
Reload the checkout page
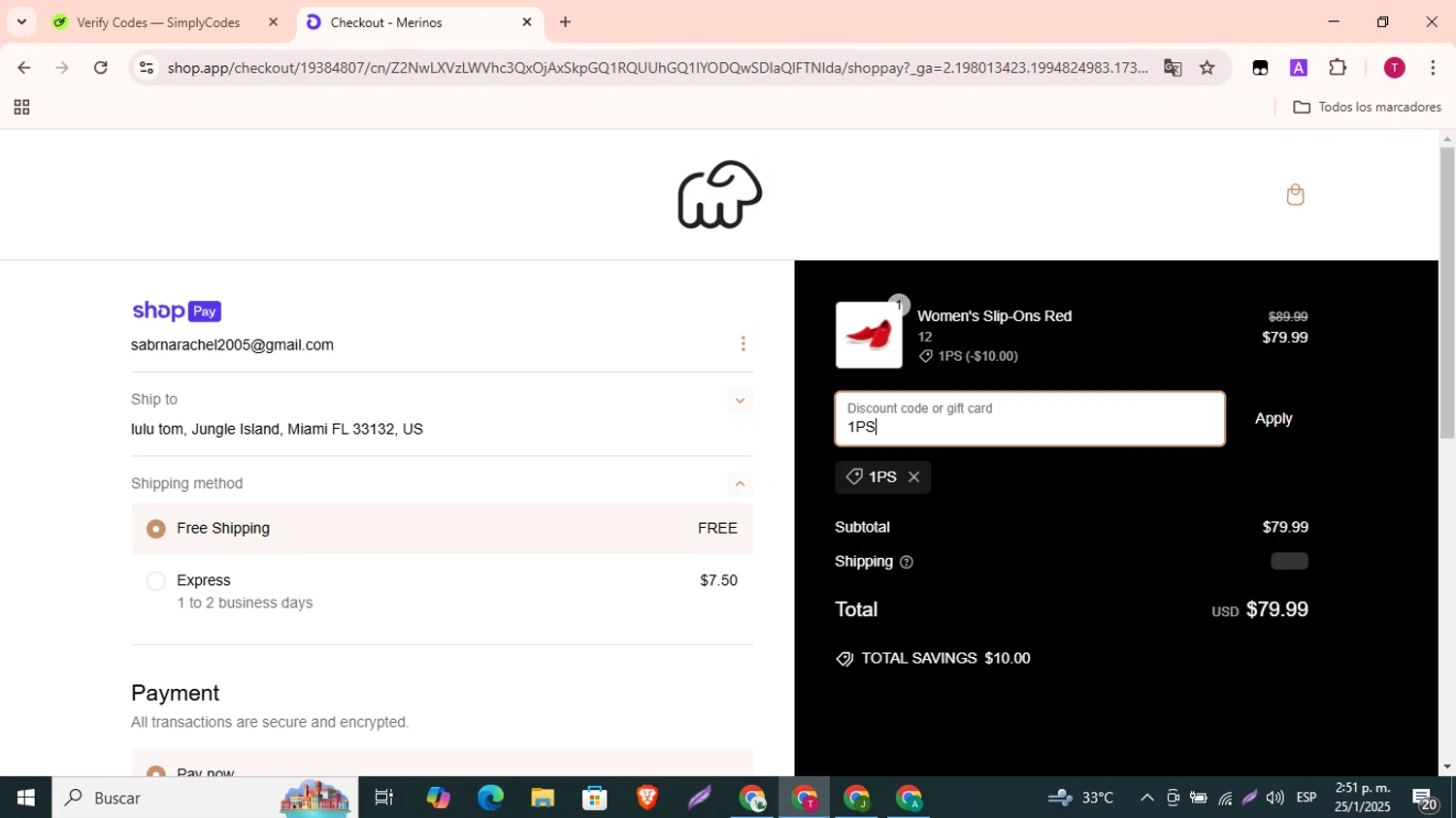pos(101,68)
